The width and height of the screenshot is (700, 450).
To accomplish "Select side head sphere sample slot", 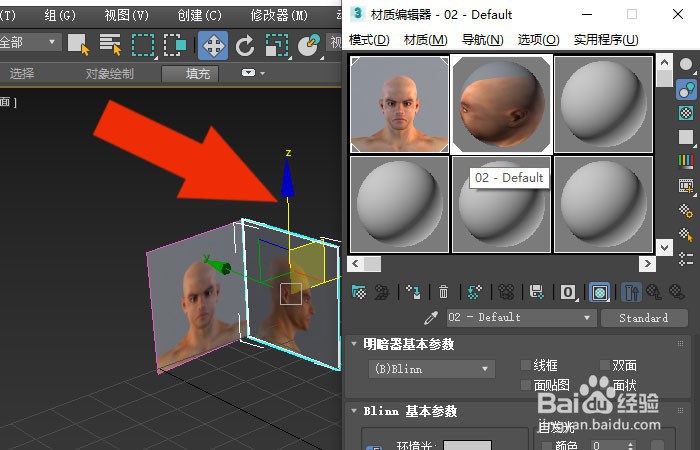I will coord(501,104).
